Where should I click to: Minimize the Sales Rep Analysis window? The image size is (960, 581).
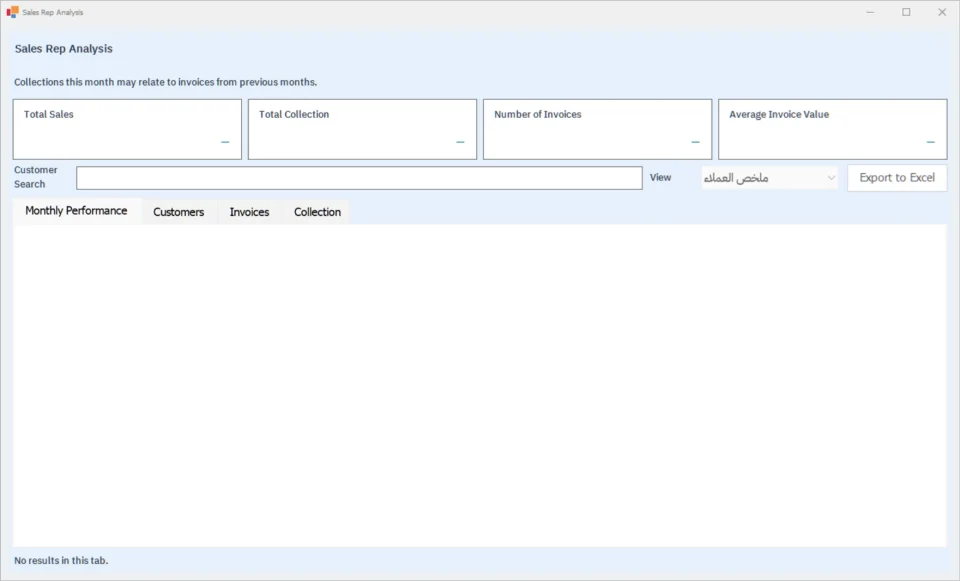pos(870,12)
